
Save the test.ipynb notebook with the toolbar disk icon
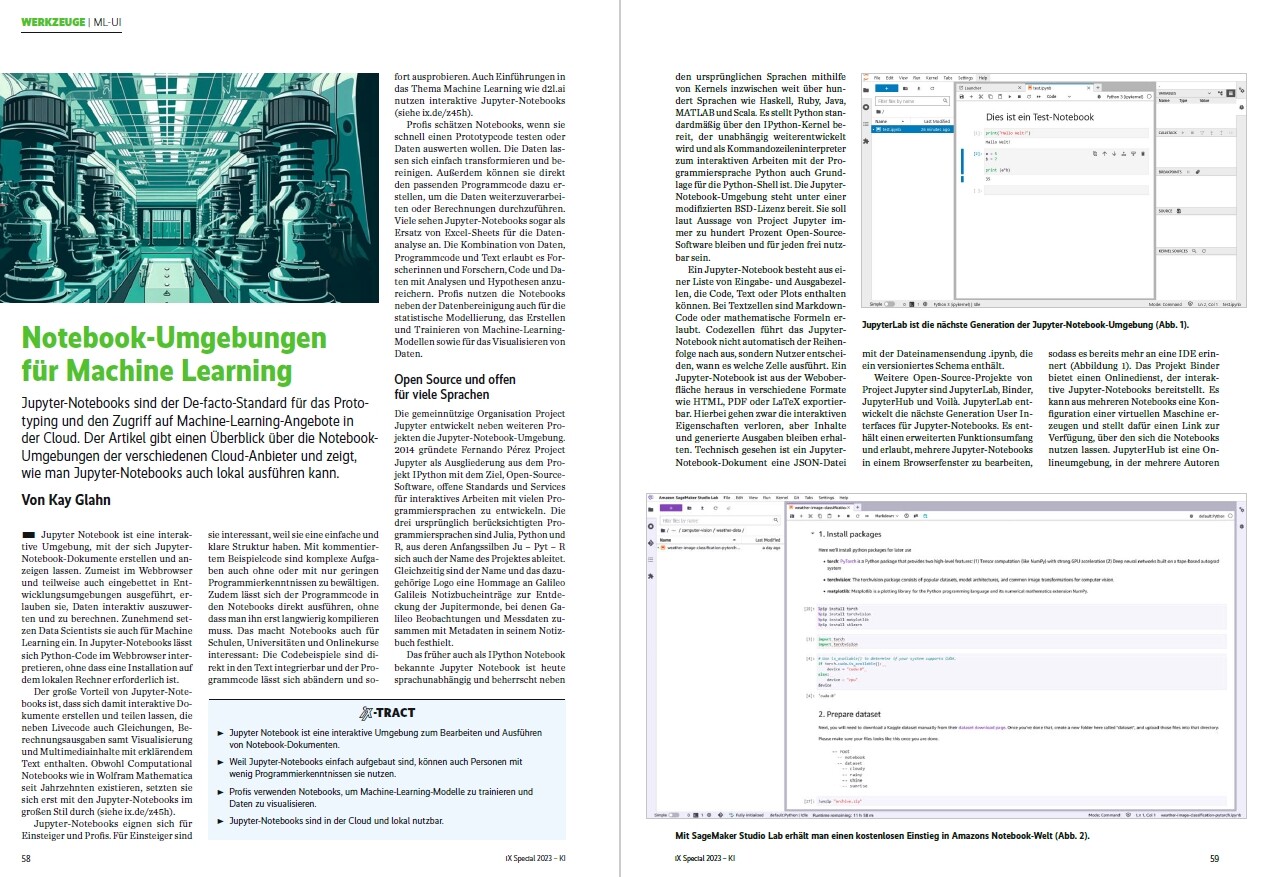(964, 98)
